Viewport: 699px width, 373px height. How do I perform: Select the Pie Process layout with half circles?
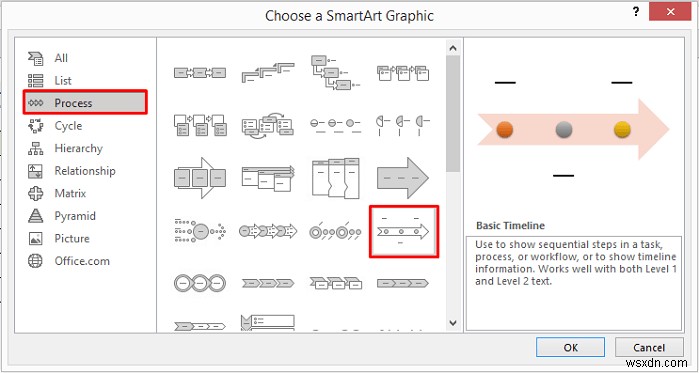click(x=403, y=125)
